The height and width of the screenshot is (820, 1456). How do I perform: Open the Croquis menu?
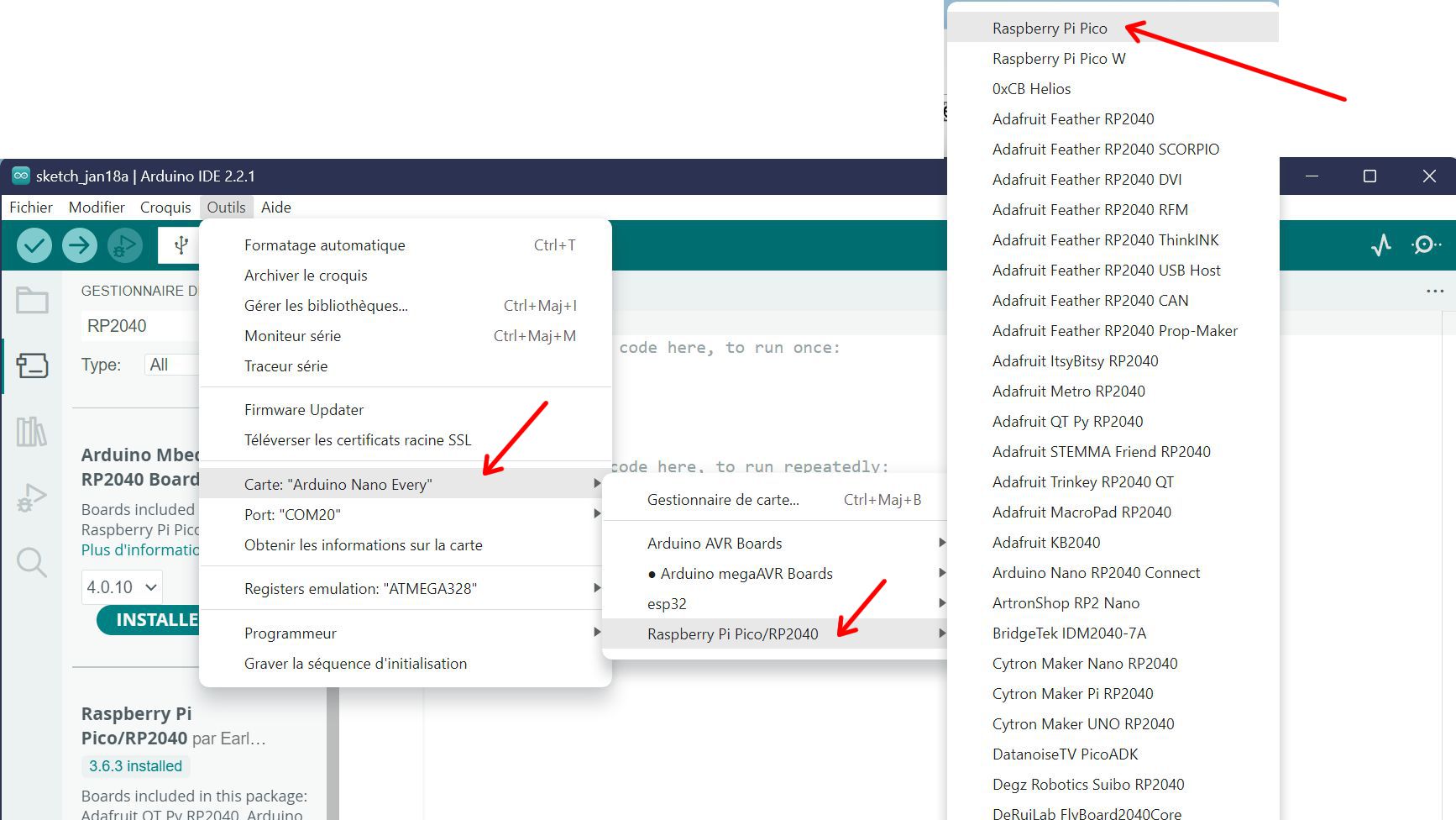(x=165, y=207)
